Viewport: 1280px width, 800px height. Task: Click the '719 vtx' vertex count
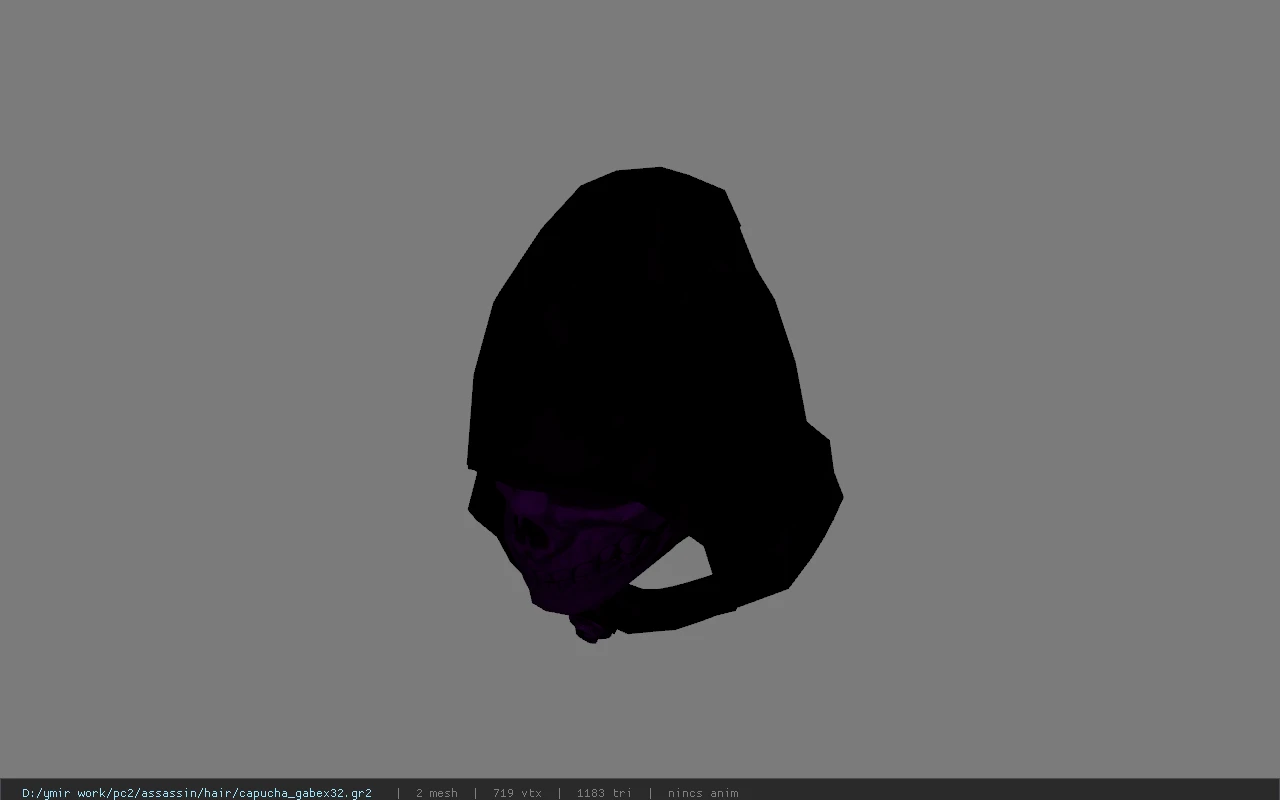[517, 793]
